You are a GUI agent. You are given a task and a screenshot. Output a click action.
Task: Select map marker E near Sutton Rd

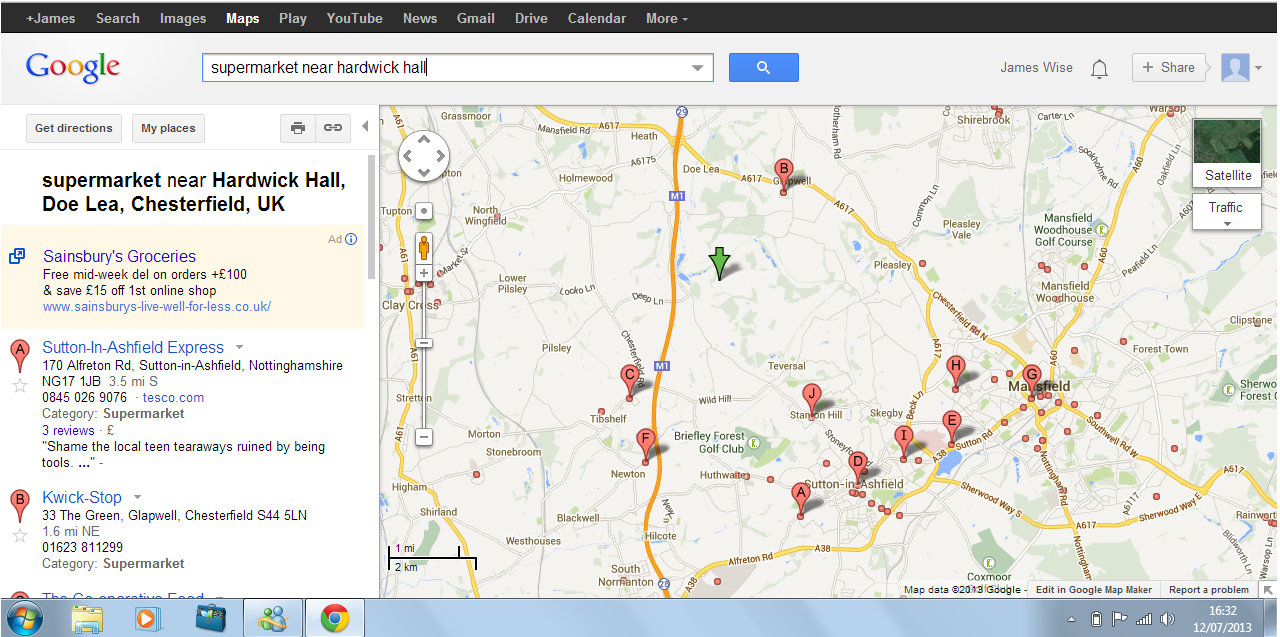pyautogui.click(x=951, y=427)
